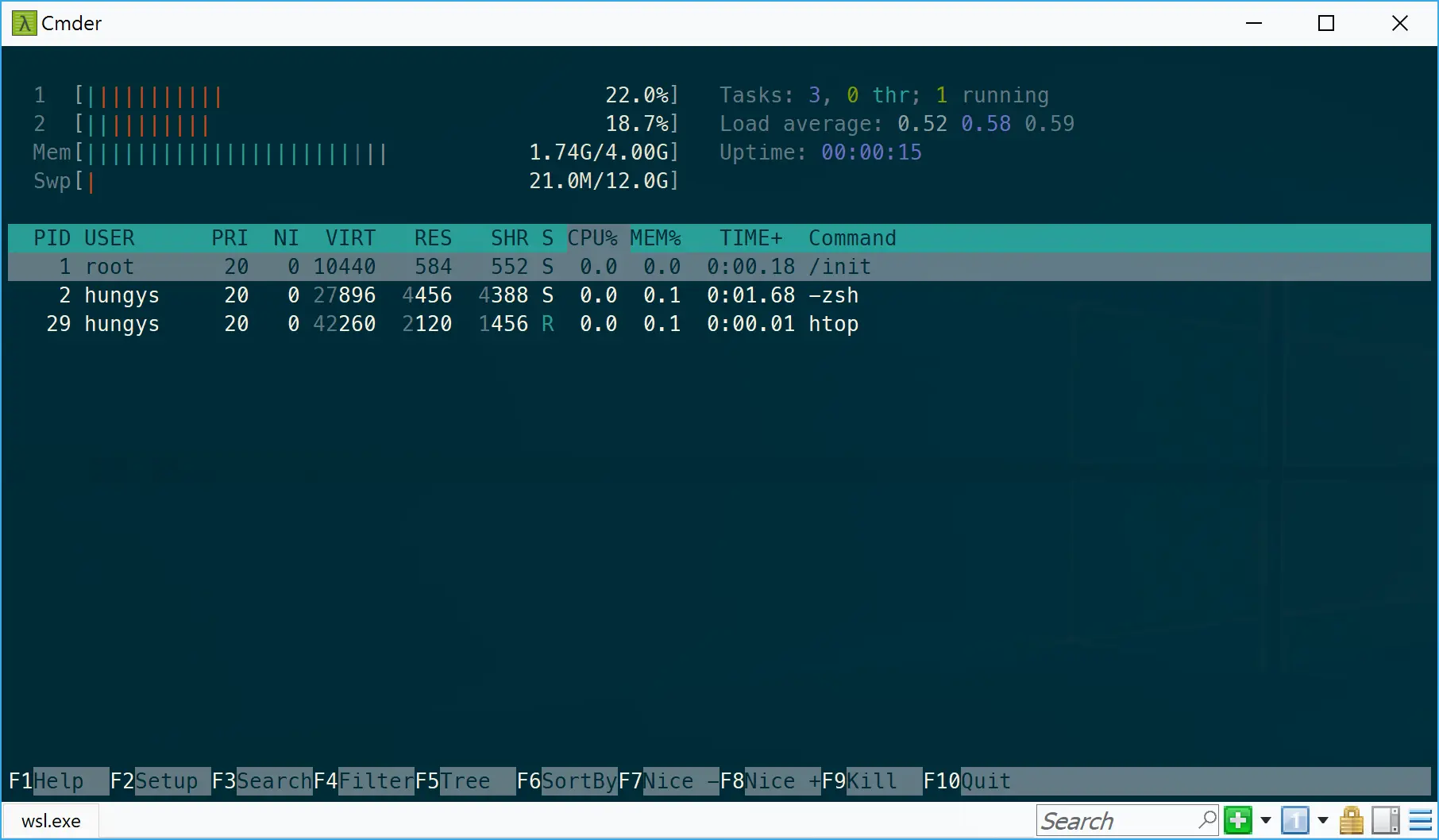1439x840 pixels.
Task: Click the magnifier icon in the Search box
Action: coord(1207,819)
